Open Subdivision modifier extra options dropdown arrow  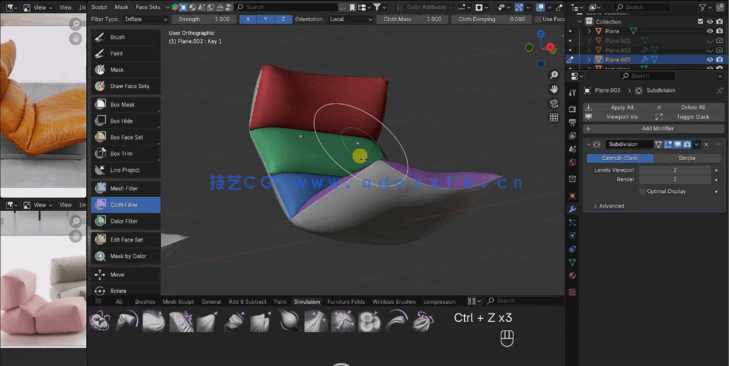pos(696,144)
